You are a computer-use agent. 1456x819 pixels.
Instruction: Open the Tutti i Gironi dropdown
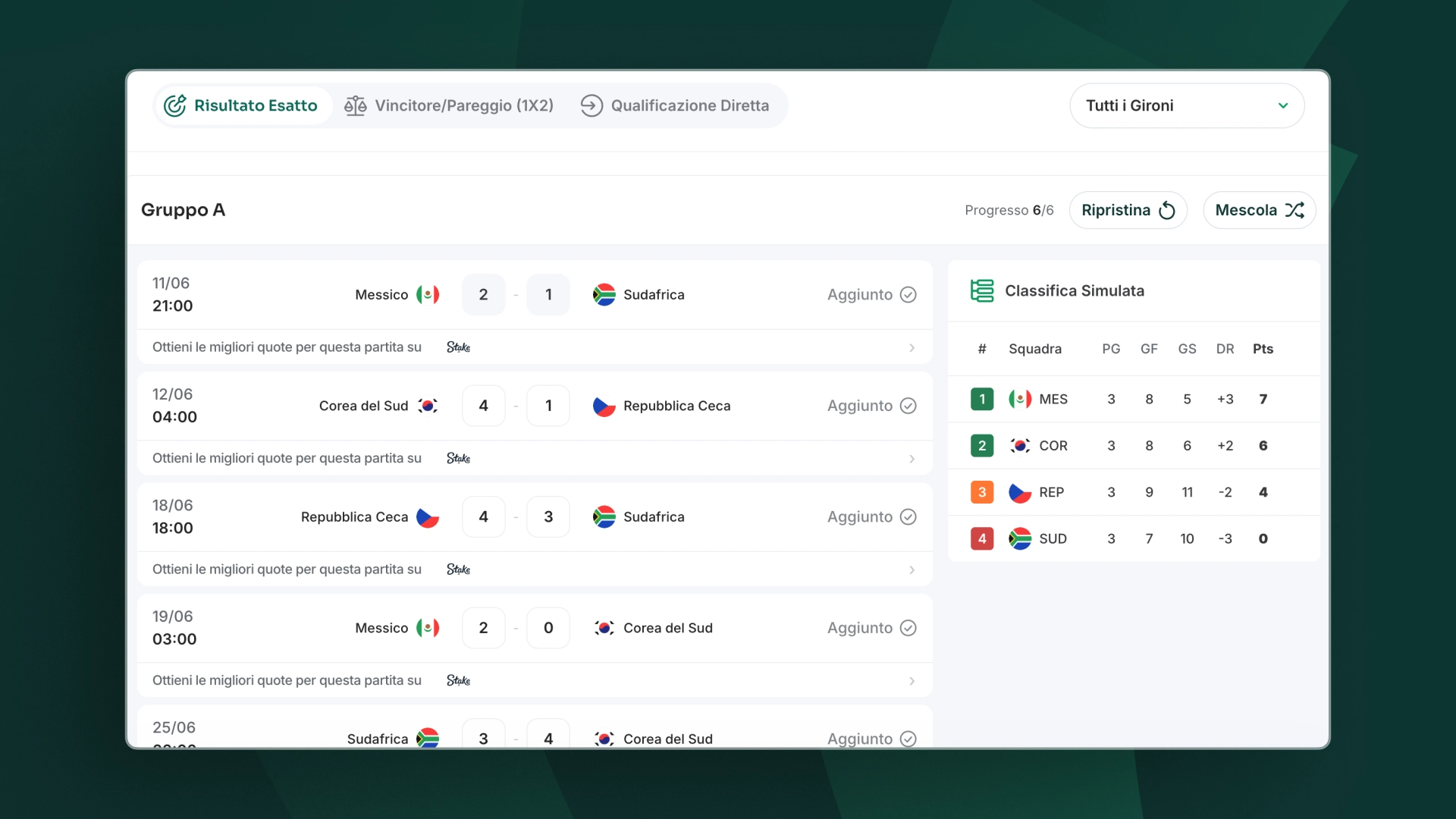(x=1187, y=105)
